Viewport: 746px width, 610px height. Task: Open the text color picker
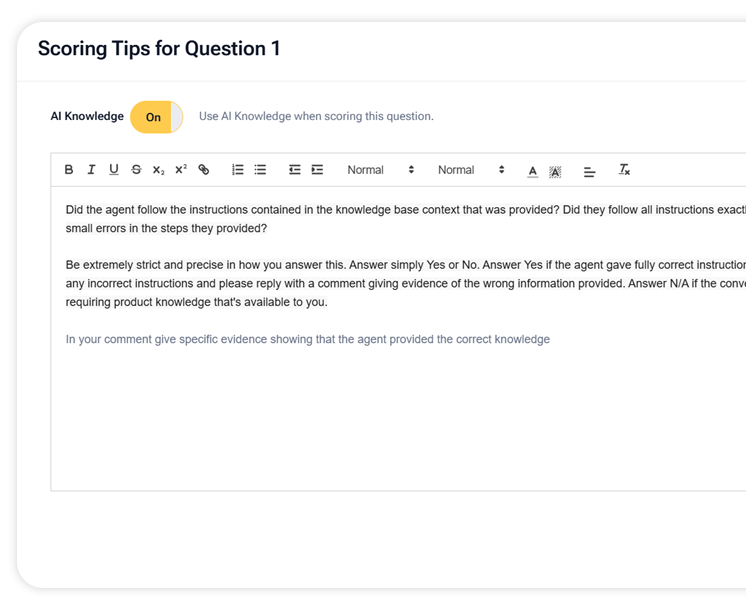[532, 171]
